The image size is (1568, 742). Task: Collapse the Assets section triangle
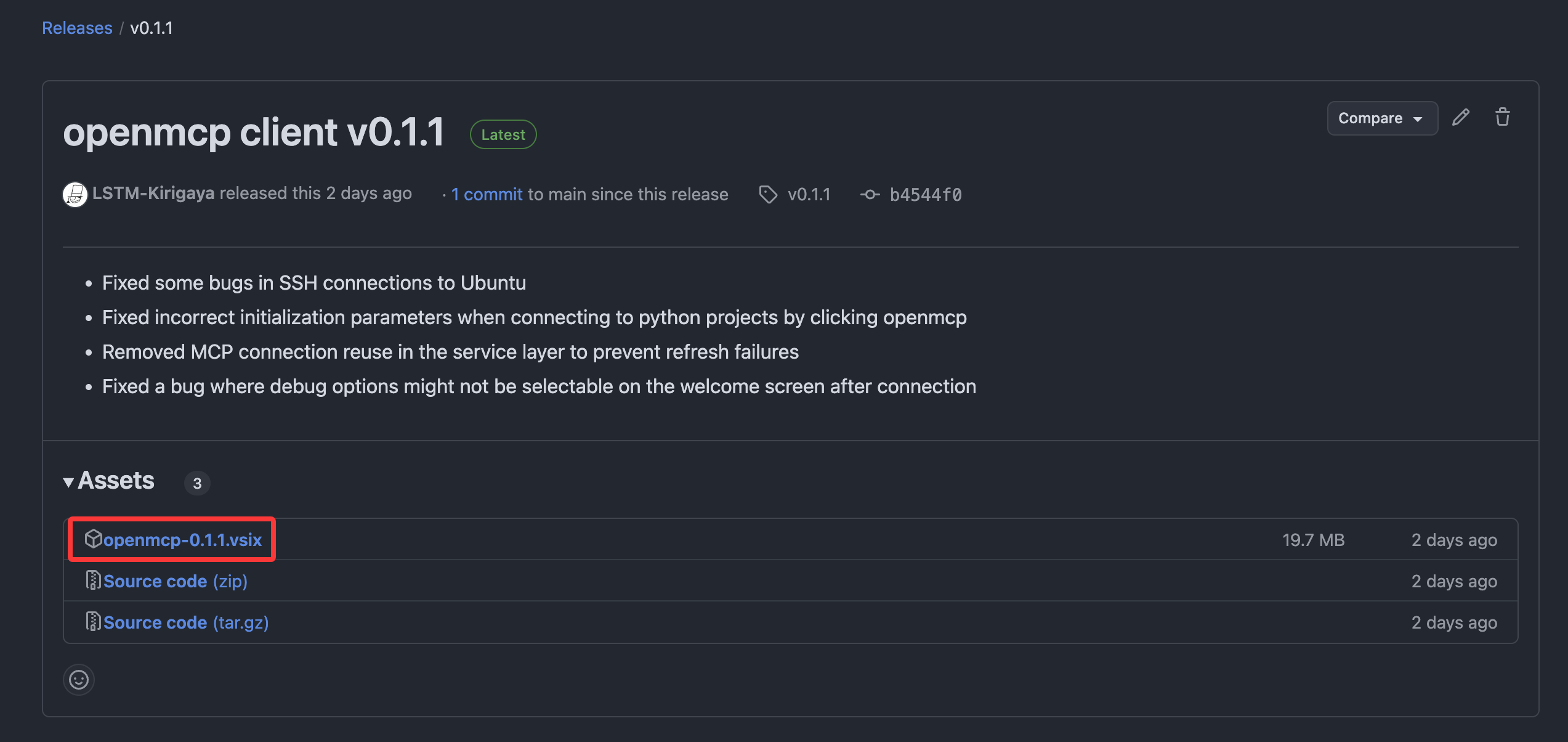click(x=68, y=482)
